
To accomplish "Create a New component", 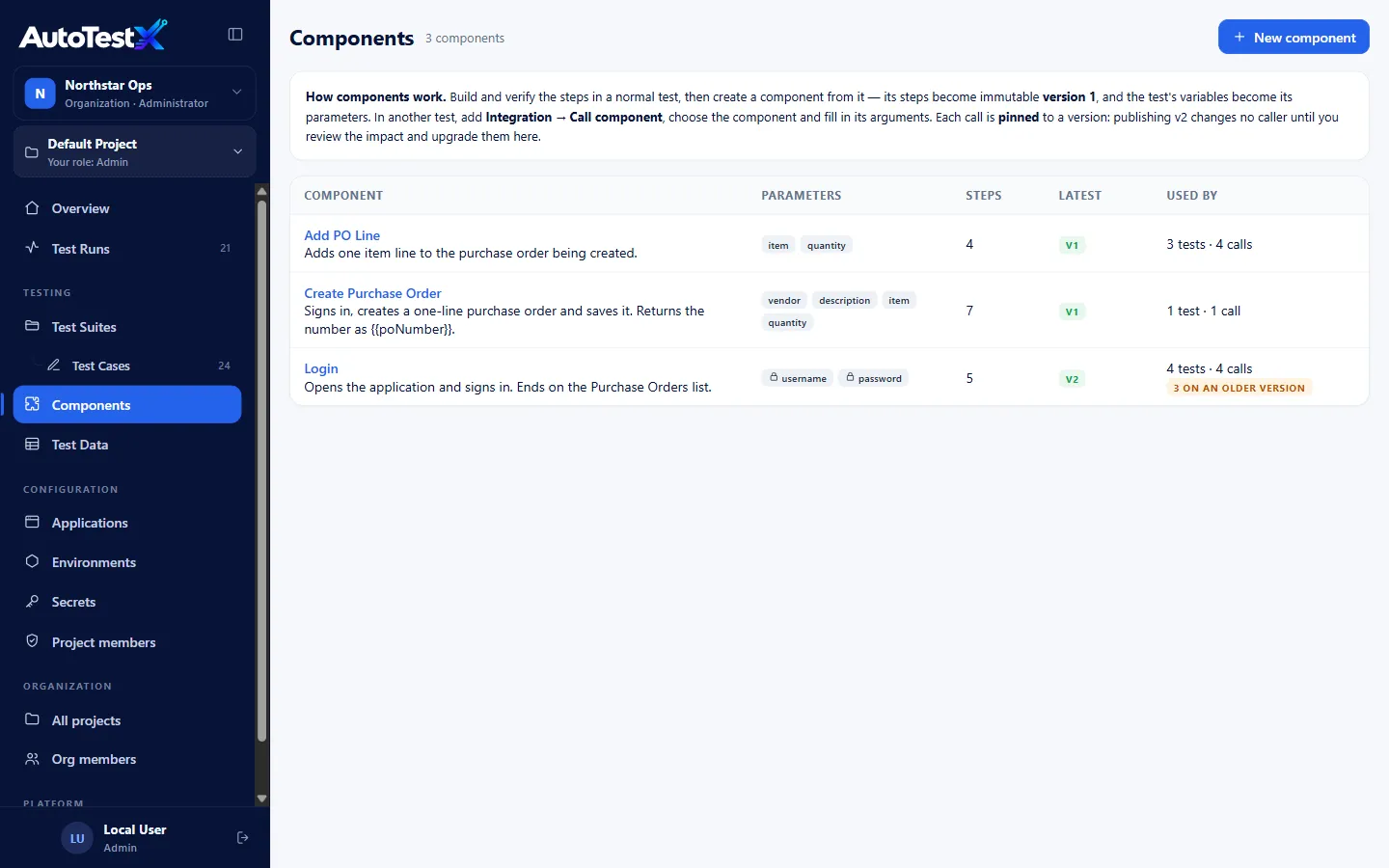I will [1294, 37].
